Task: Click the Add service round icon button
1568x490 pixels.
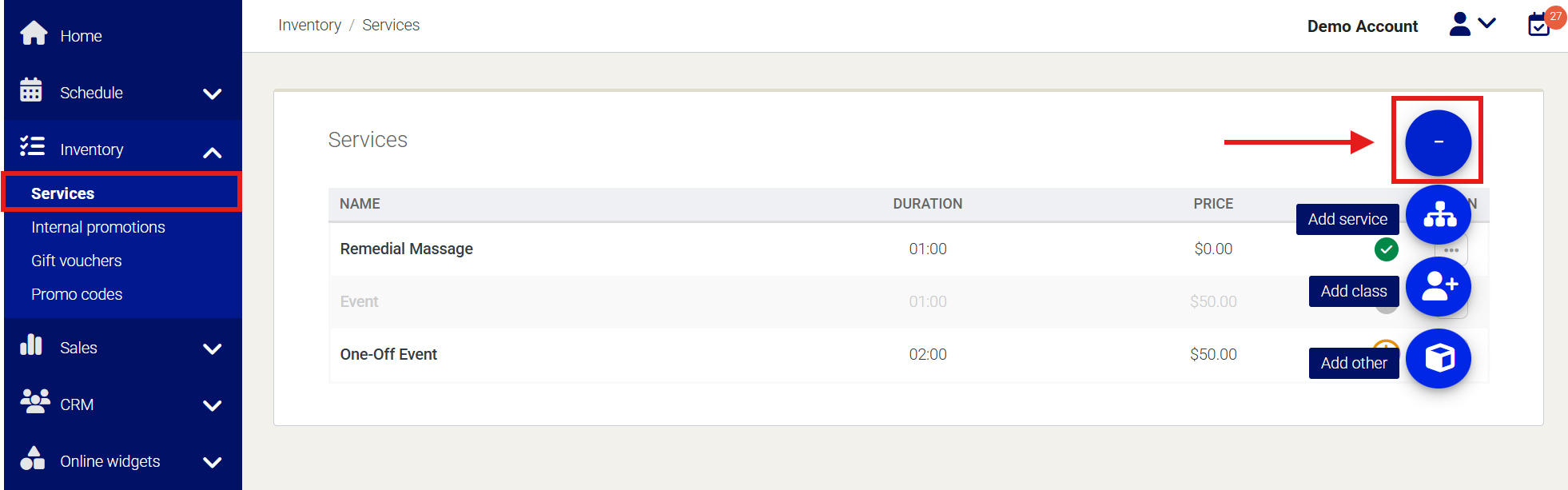Action: [1439, 215]
